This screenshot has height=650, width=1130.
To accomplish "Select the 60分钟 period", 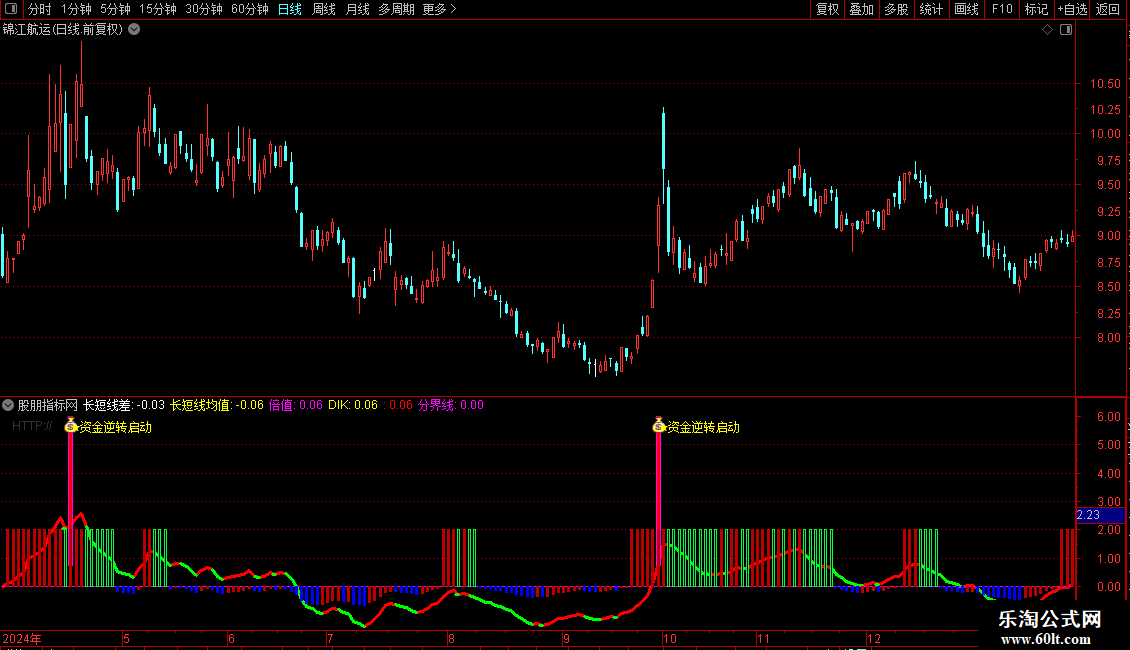I will [x=250, y=9].
